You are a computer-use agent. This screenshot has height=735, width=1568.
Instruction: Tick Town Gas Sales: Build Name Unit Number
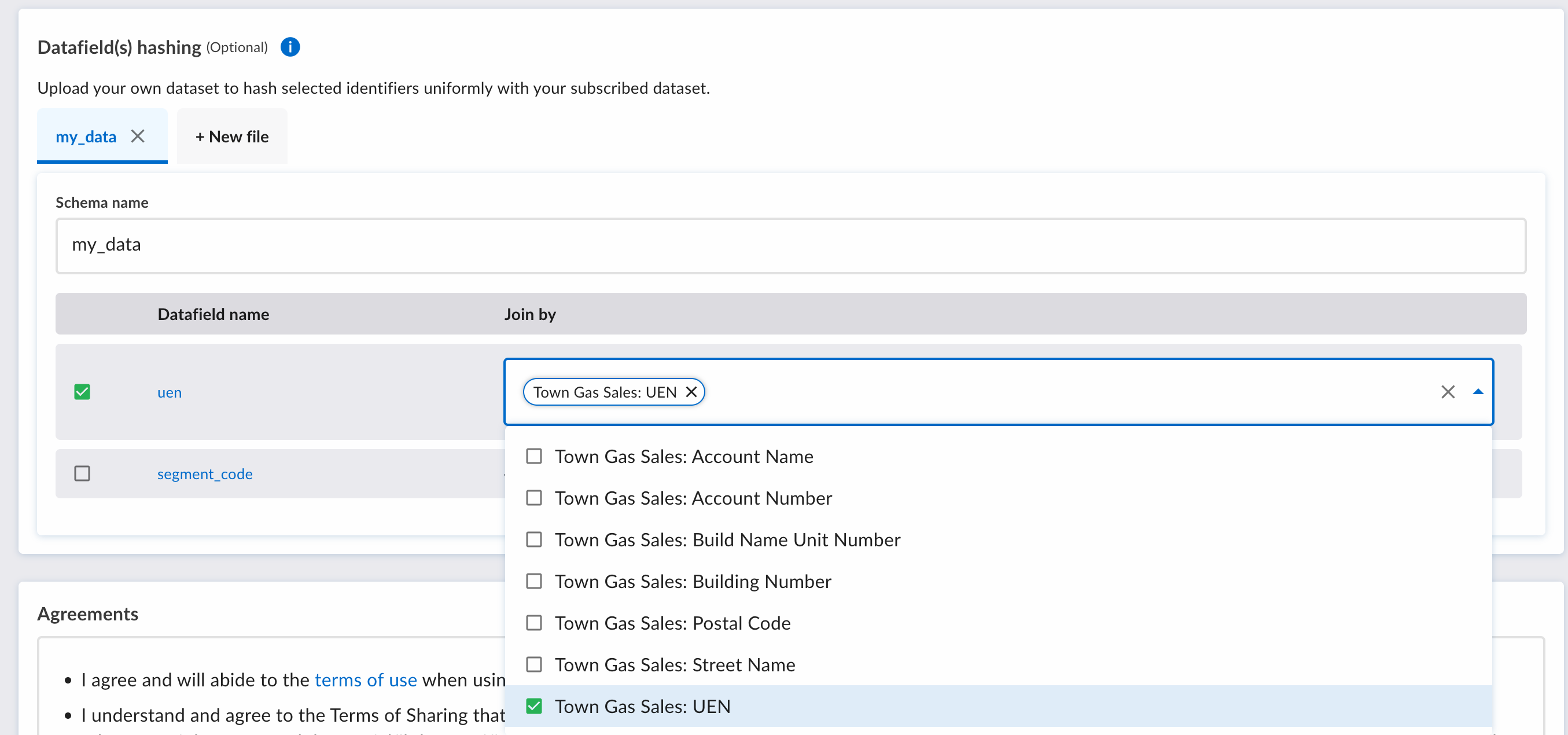coord(534,539)
